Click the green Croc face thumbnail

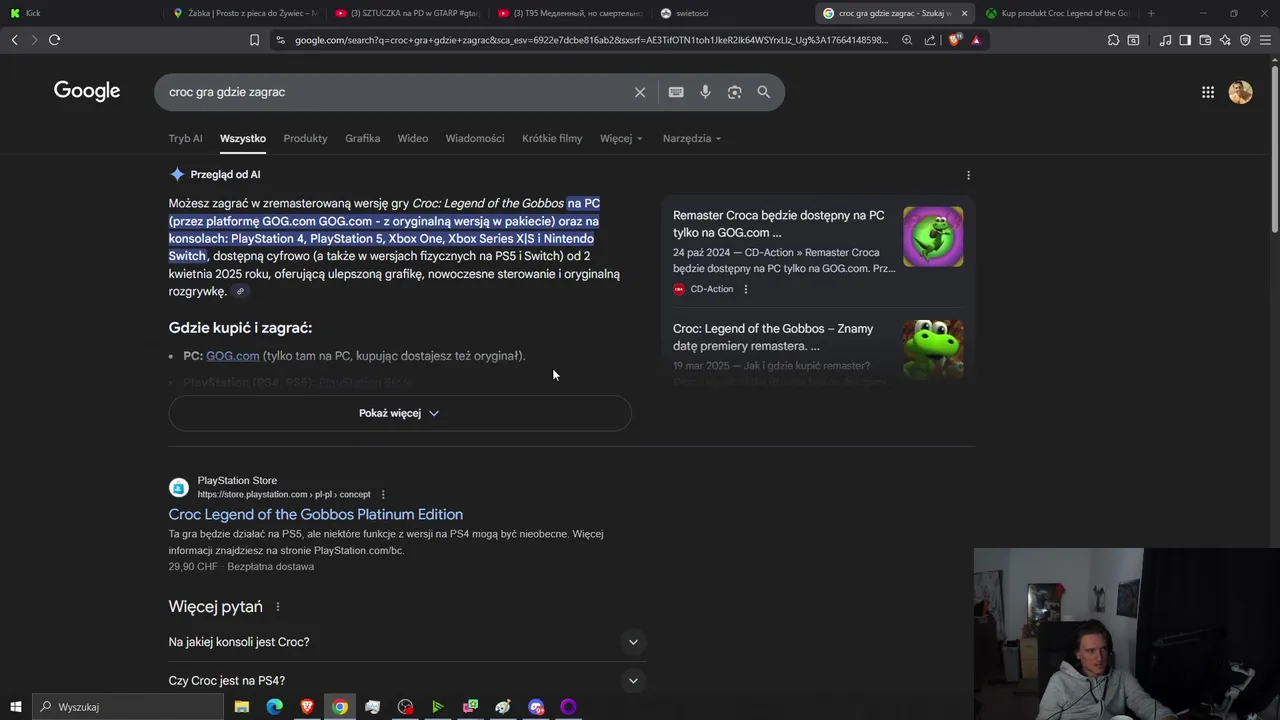pos(933,349)
